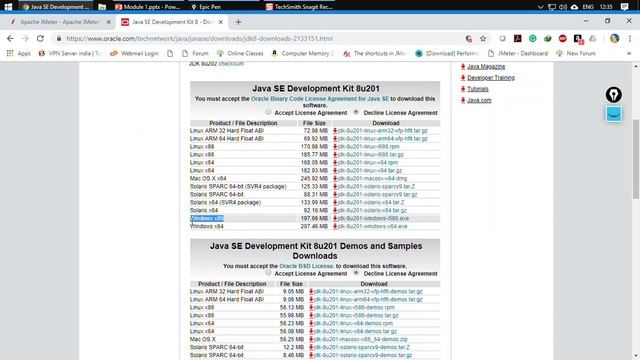Open the black extension with red badge
Viewport: 640px width, 360px height.
578,39
